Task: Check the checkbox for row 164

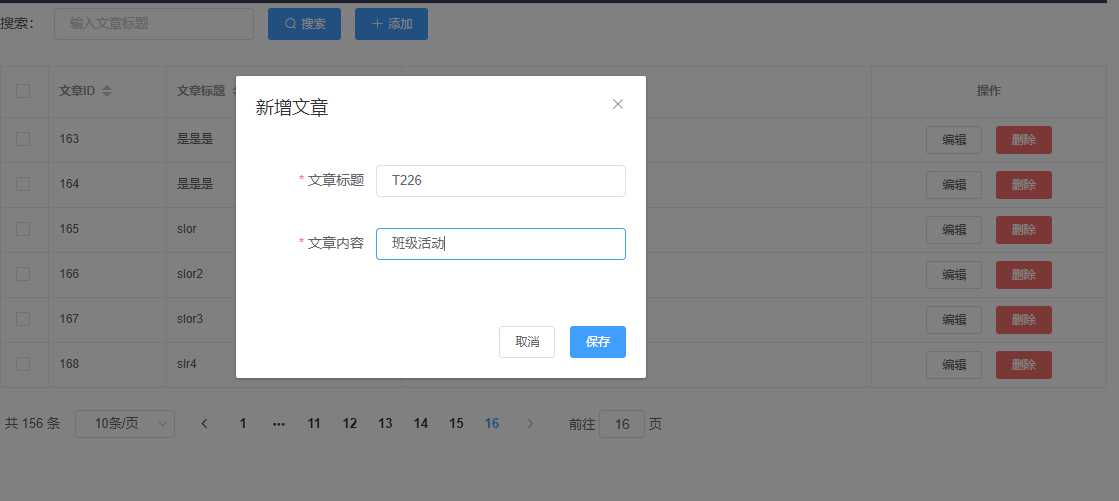Action: [24, 184]
